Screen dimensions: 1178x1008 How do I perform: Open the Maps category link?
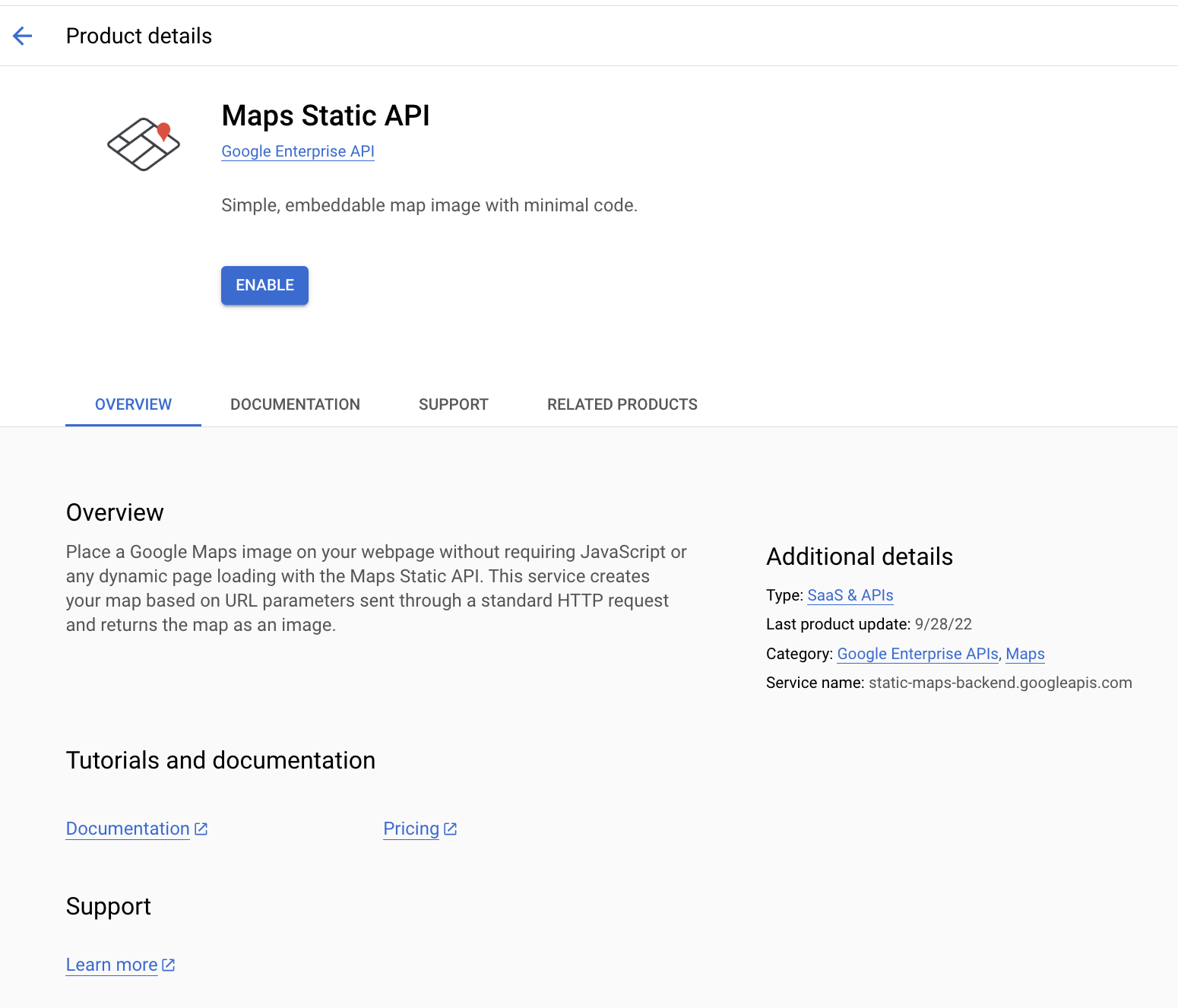pyautogui.click(x=1024, y=654)
